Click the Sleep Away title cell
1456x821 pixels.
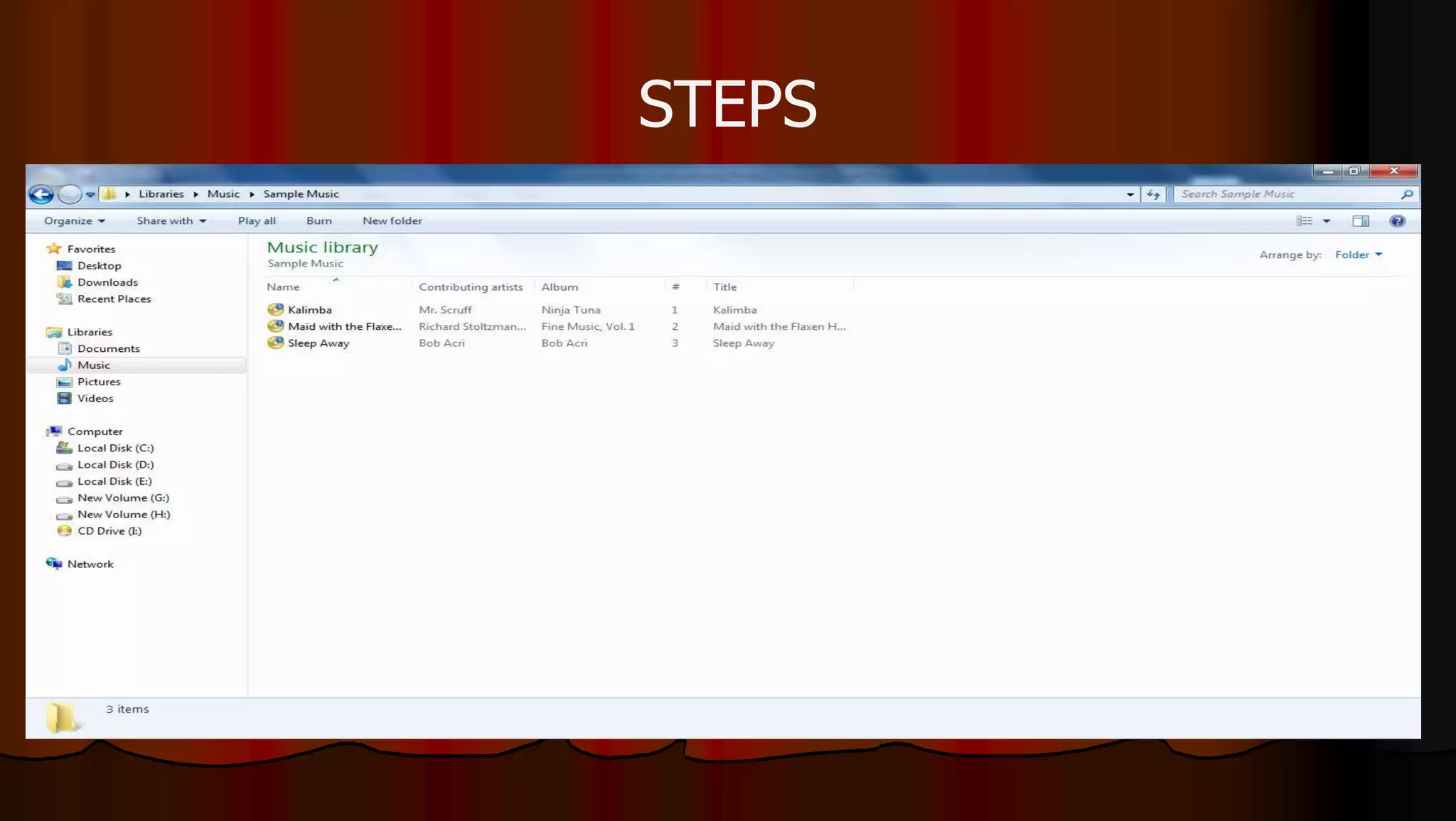pos(744,343)
